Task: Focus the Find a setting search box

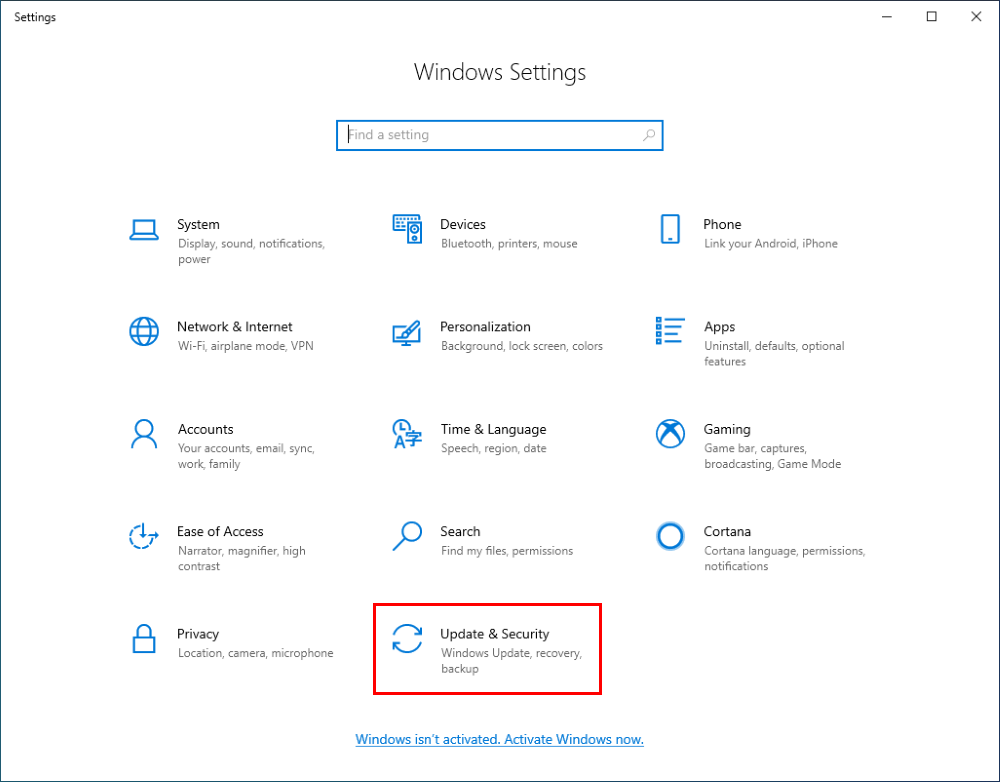Action: (x=490, y=135)
